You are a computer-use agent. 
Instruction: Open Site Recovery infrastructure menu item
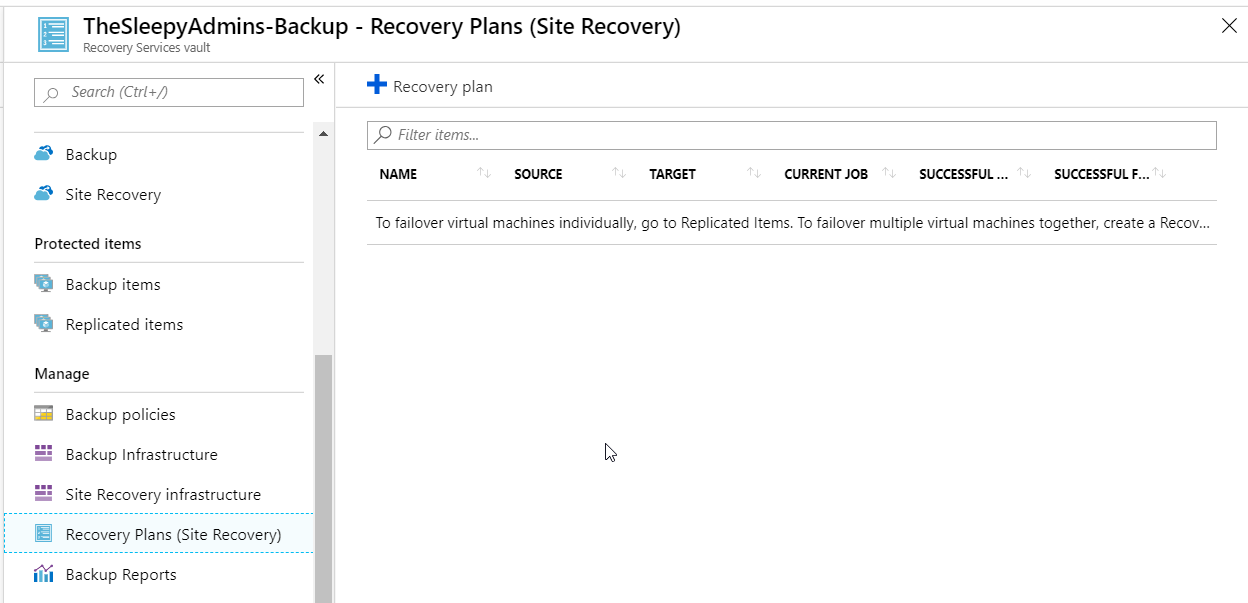pyautogui.click(x=162, y=494)
